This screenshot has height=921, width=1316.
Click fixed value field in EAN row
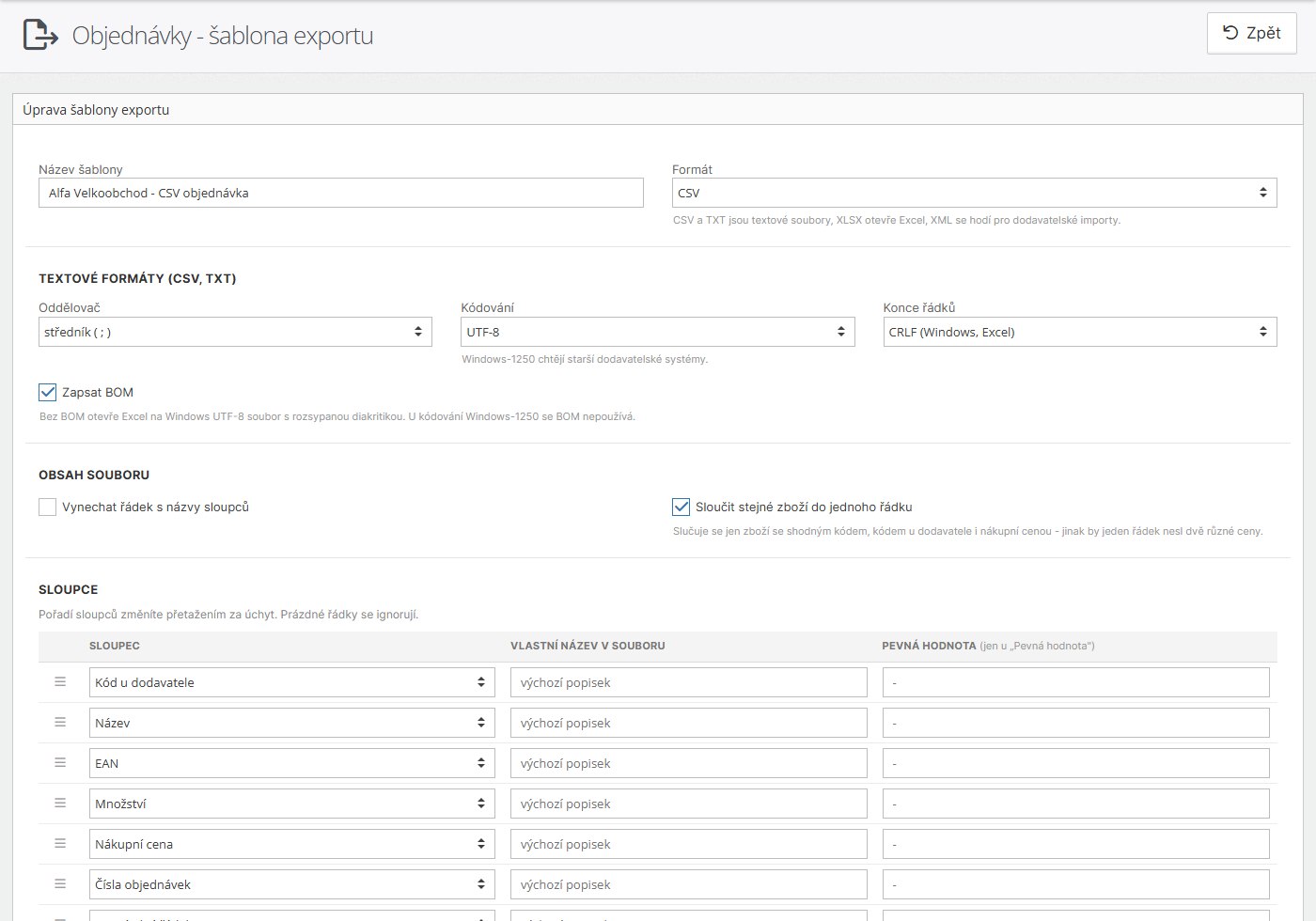point(1076,763)
